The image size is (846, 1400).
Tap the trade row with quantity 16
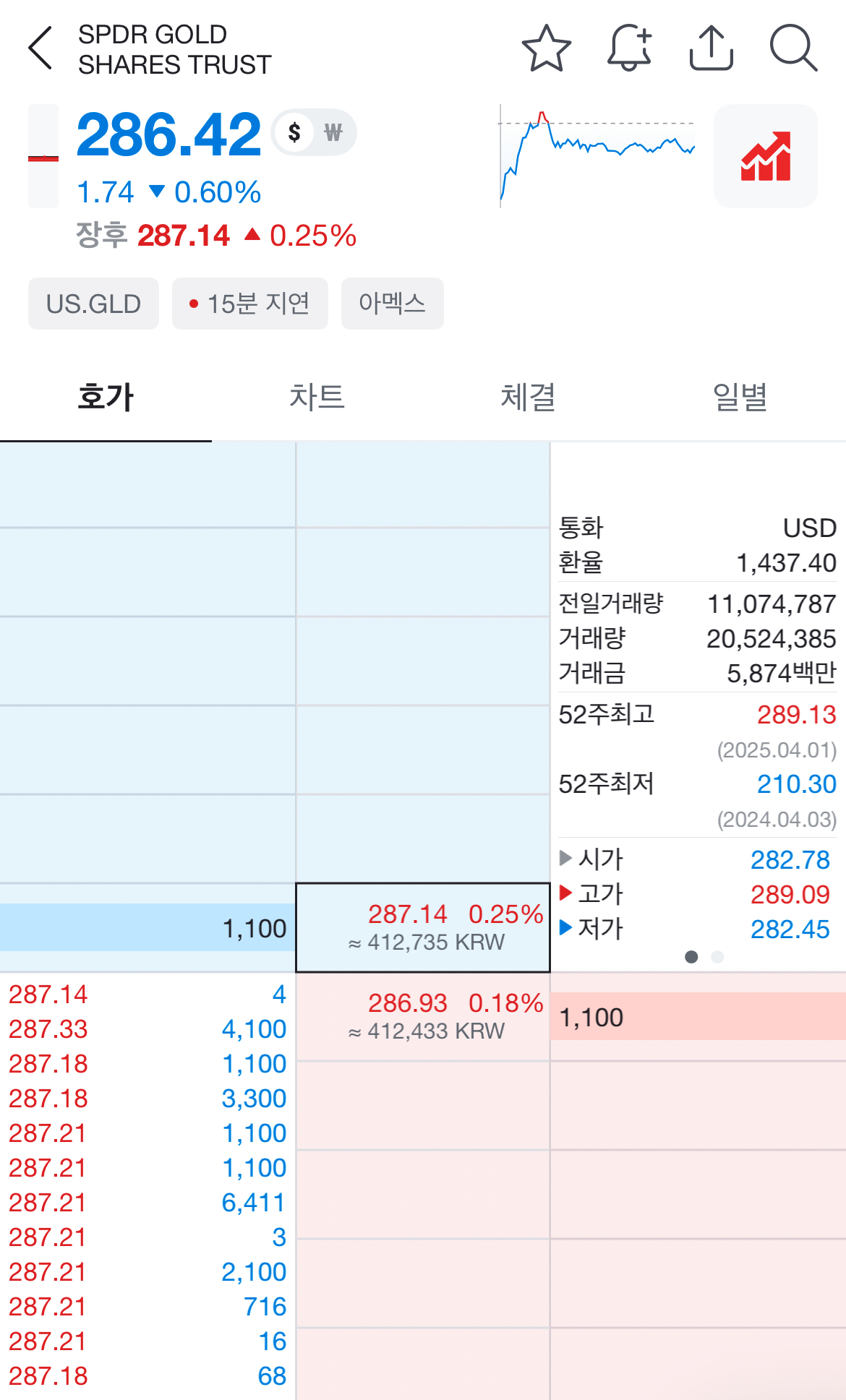pos(148,1341)
